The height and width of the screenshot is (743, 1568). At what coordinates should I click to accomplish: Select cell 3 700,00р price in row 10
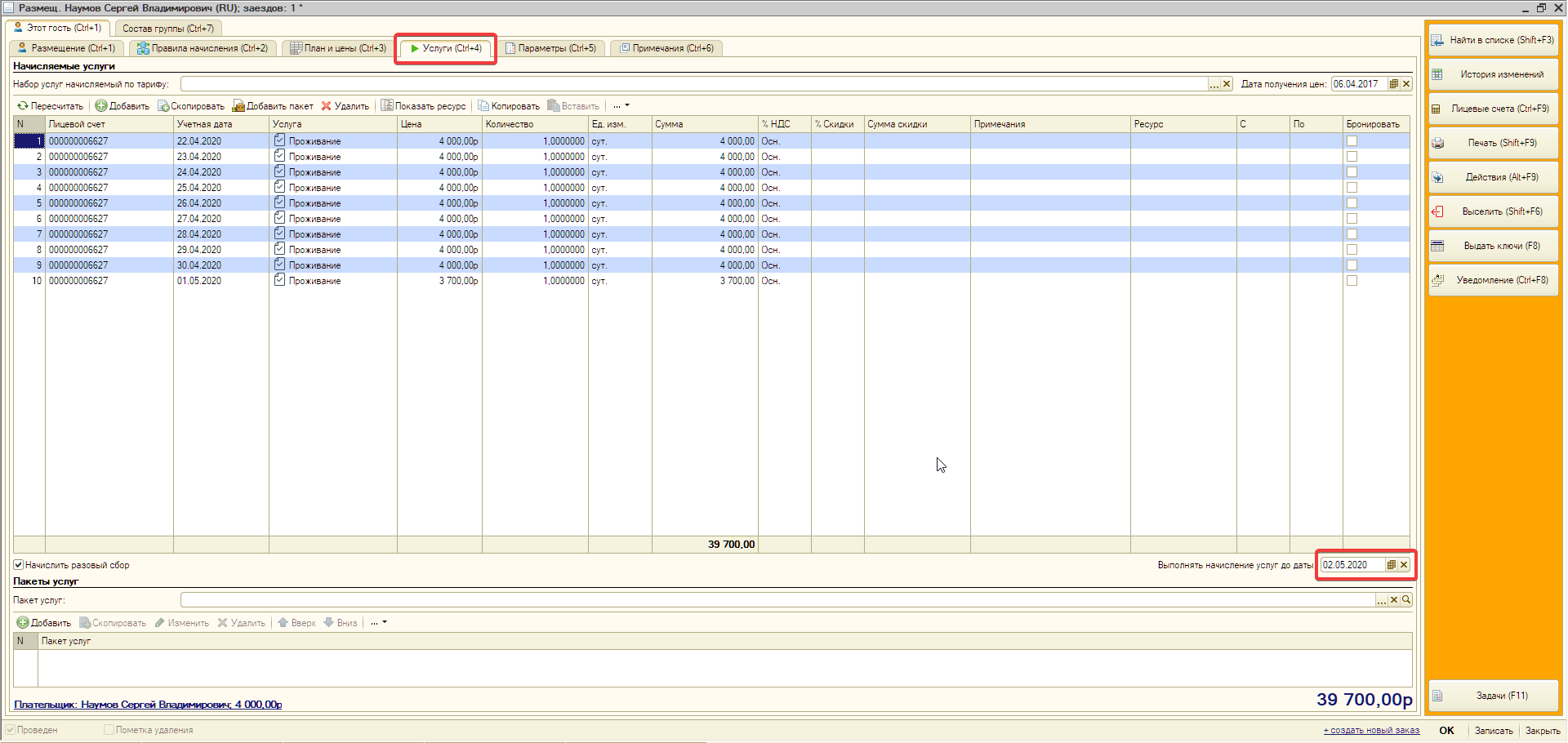(439, 281)
